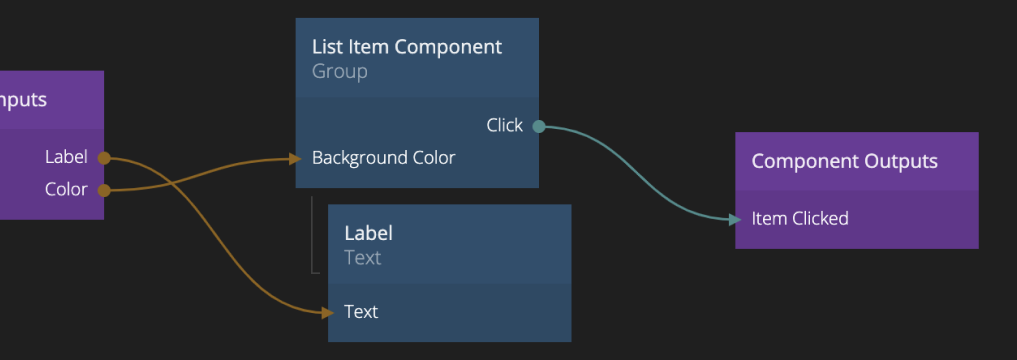Click the Text property on Label node
This screenshot has width=1017, height=360.
(x=361, y=311)
